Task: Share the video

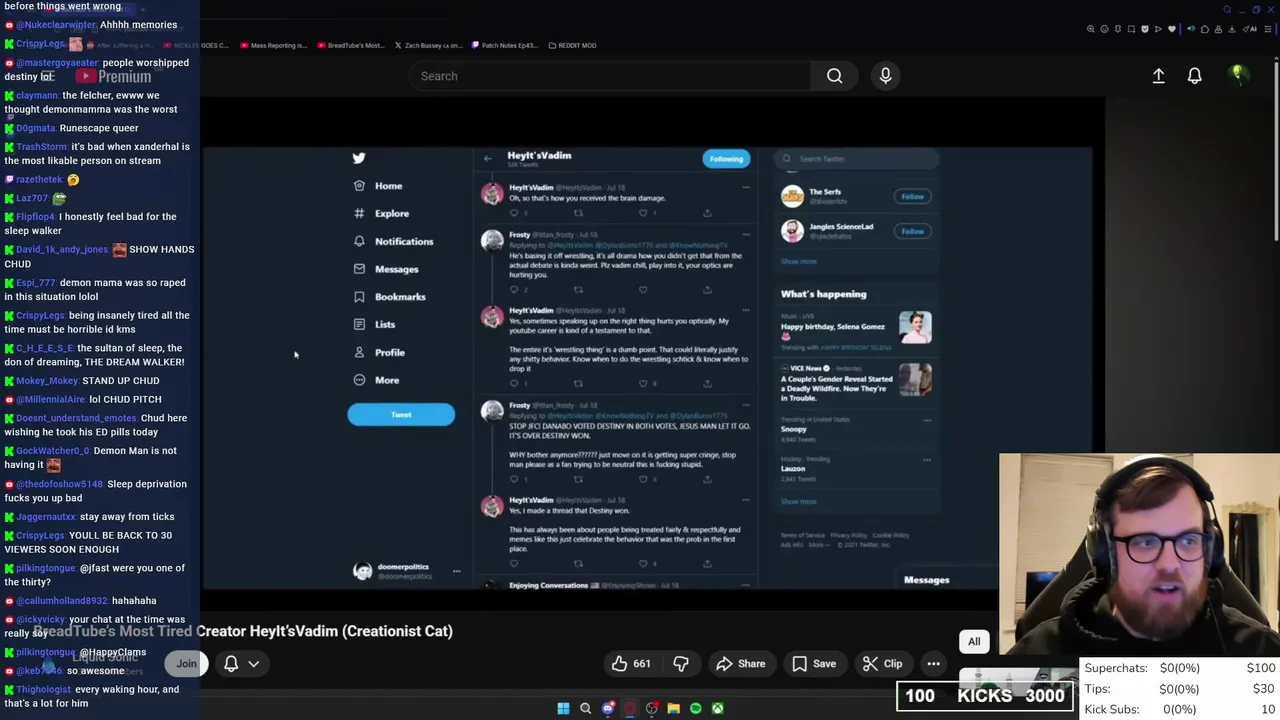Action: point(740,663)
